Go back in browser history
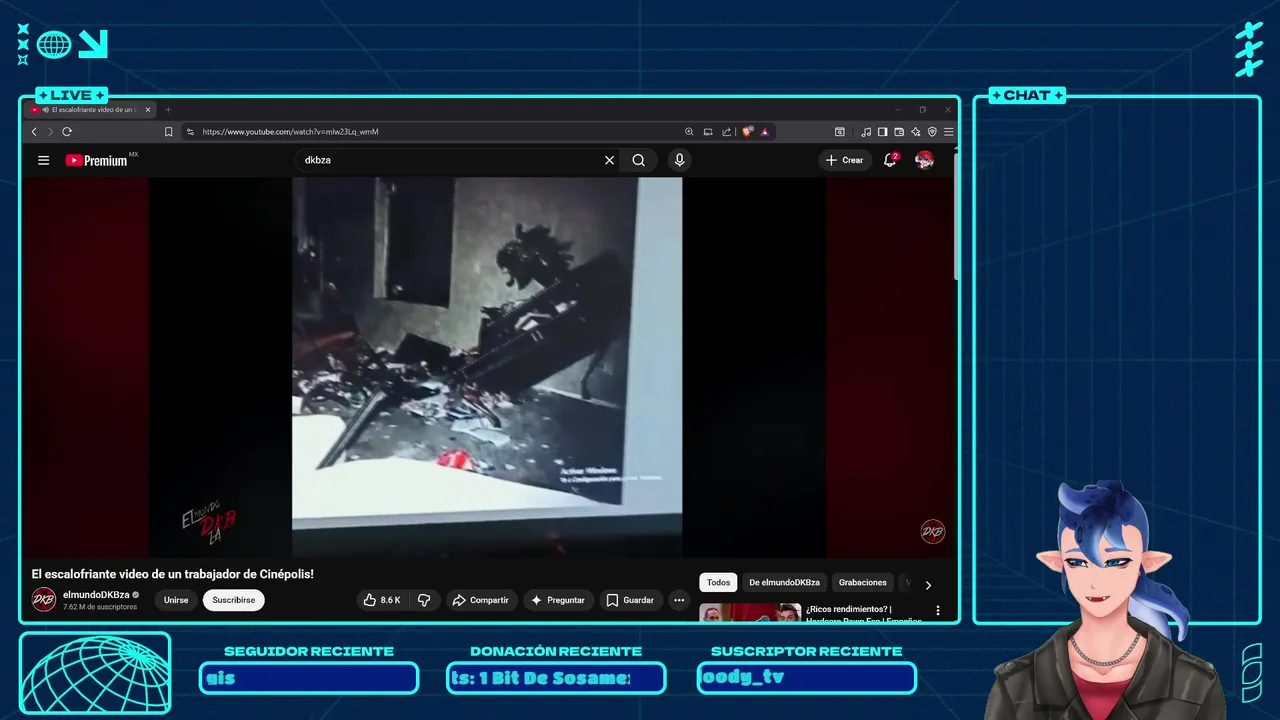 (x=34, y=132)
